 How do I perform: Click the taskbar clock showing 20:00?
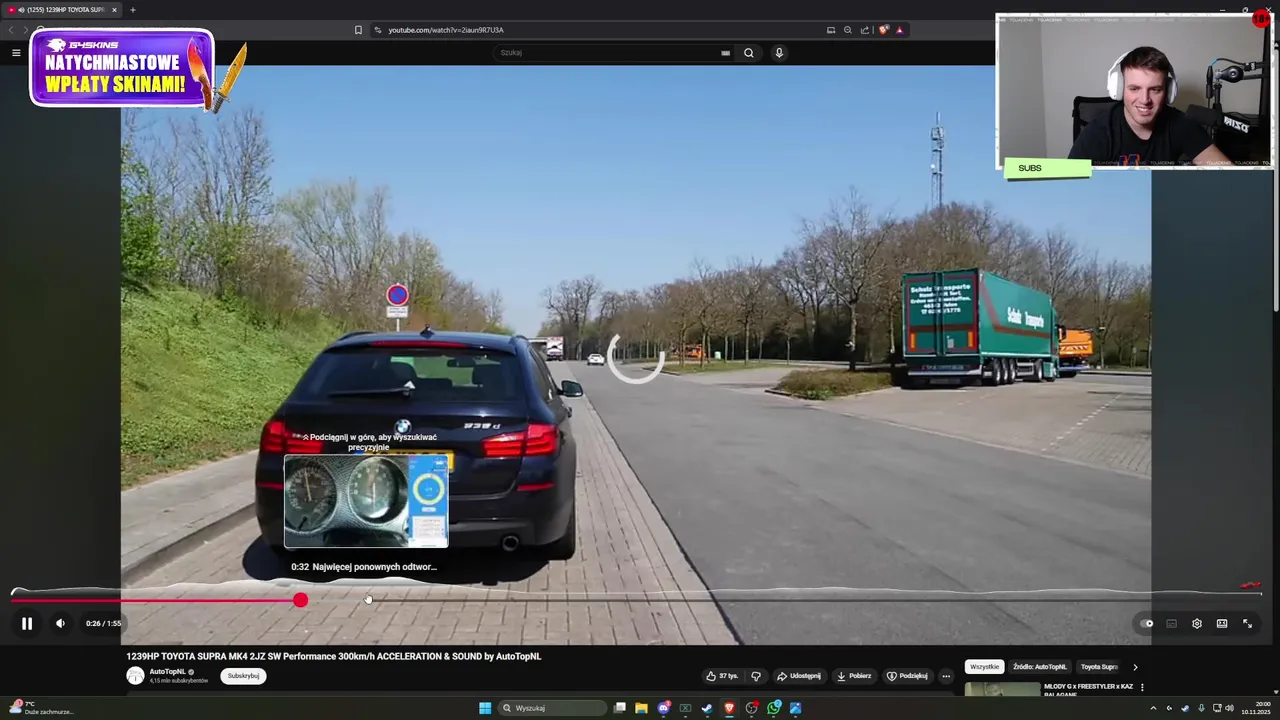(x=1256, y=708)
